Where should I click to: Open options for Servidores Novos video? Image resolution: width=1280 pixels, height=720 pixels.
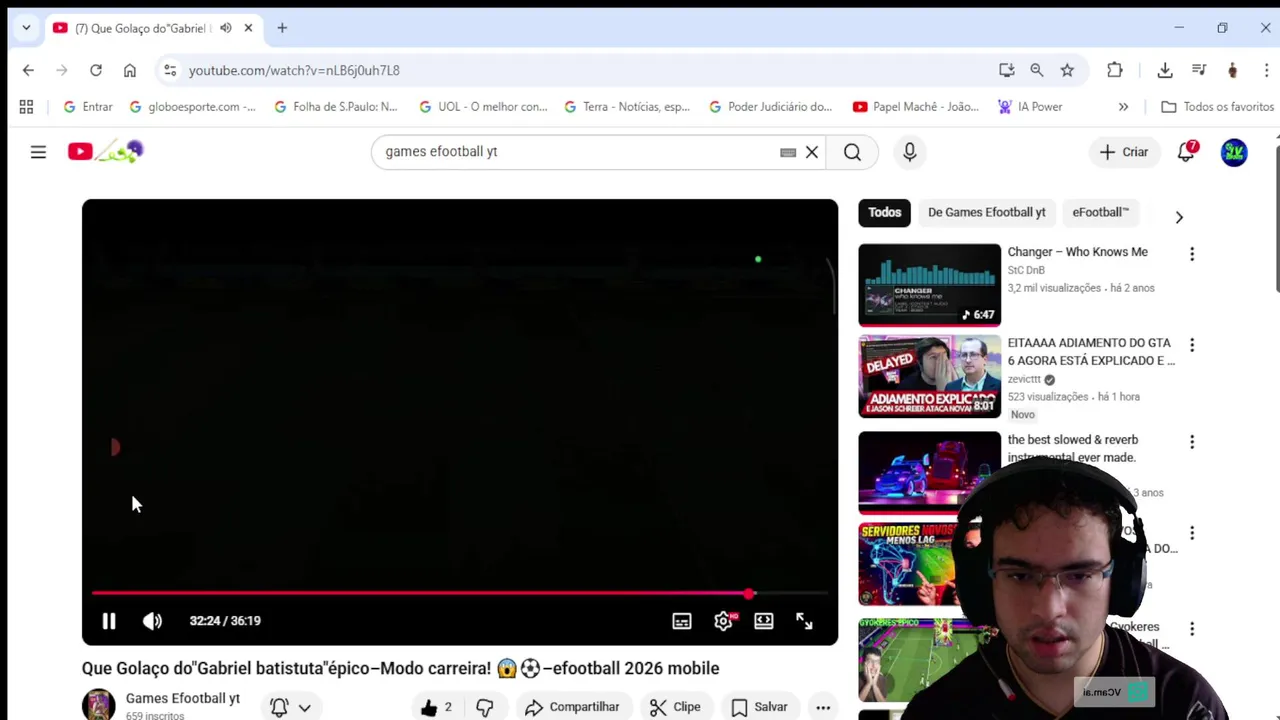pyautogui.click(x=1192, y=533)
